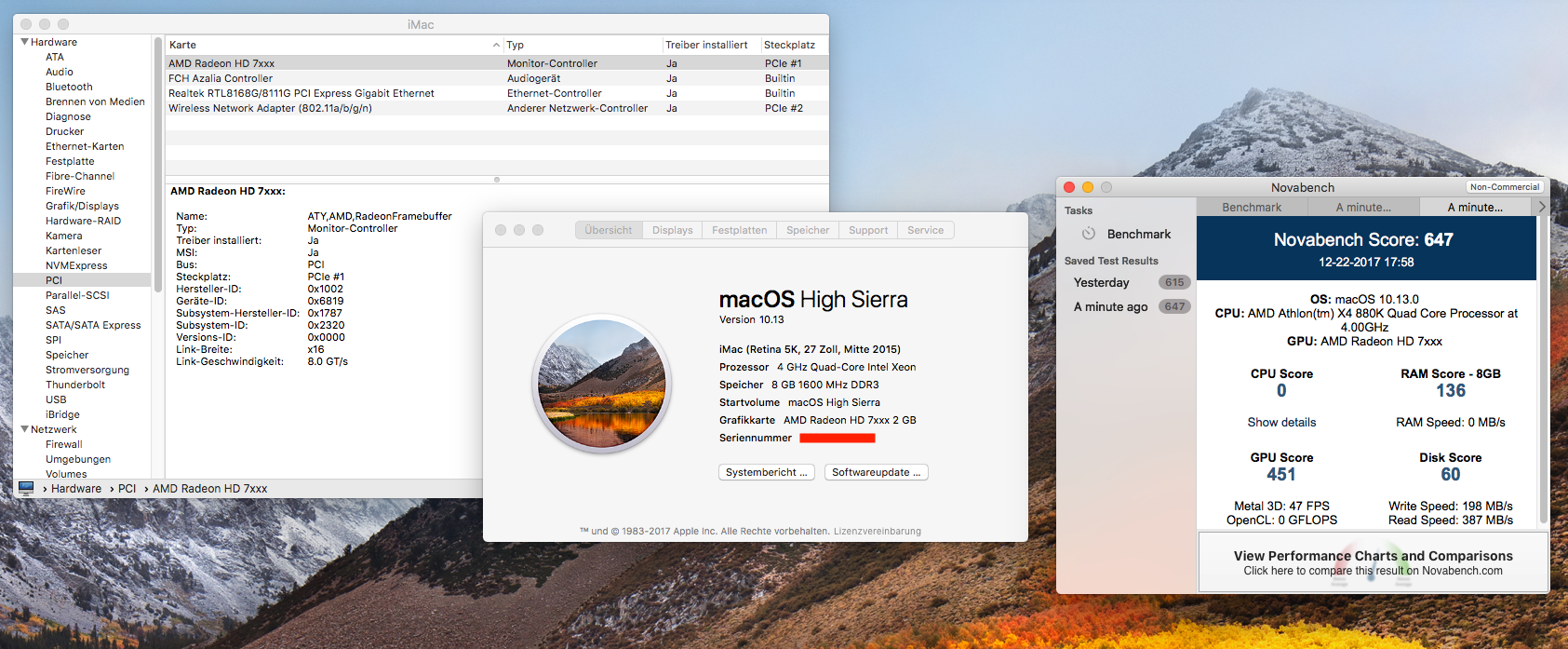The image size is (1568, 649).
Task: Select the FCH Azalia Controller row
Action: pos(497,78)
